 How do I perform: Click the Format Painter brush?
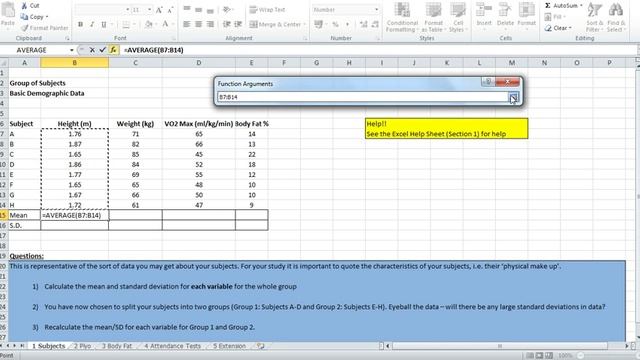click(45, 28)
